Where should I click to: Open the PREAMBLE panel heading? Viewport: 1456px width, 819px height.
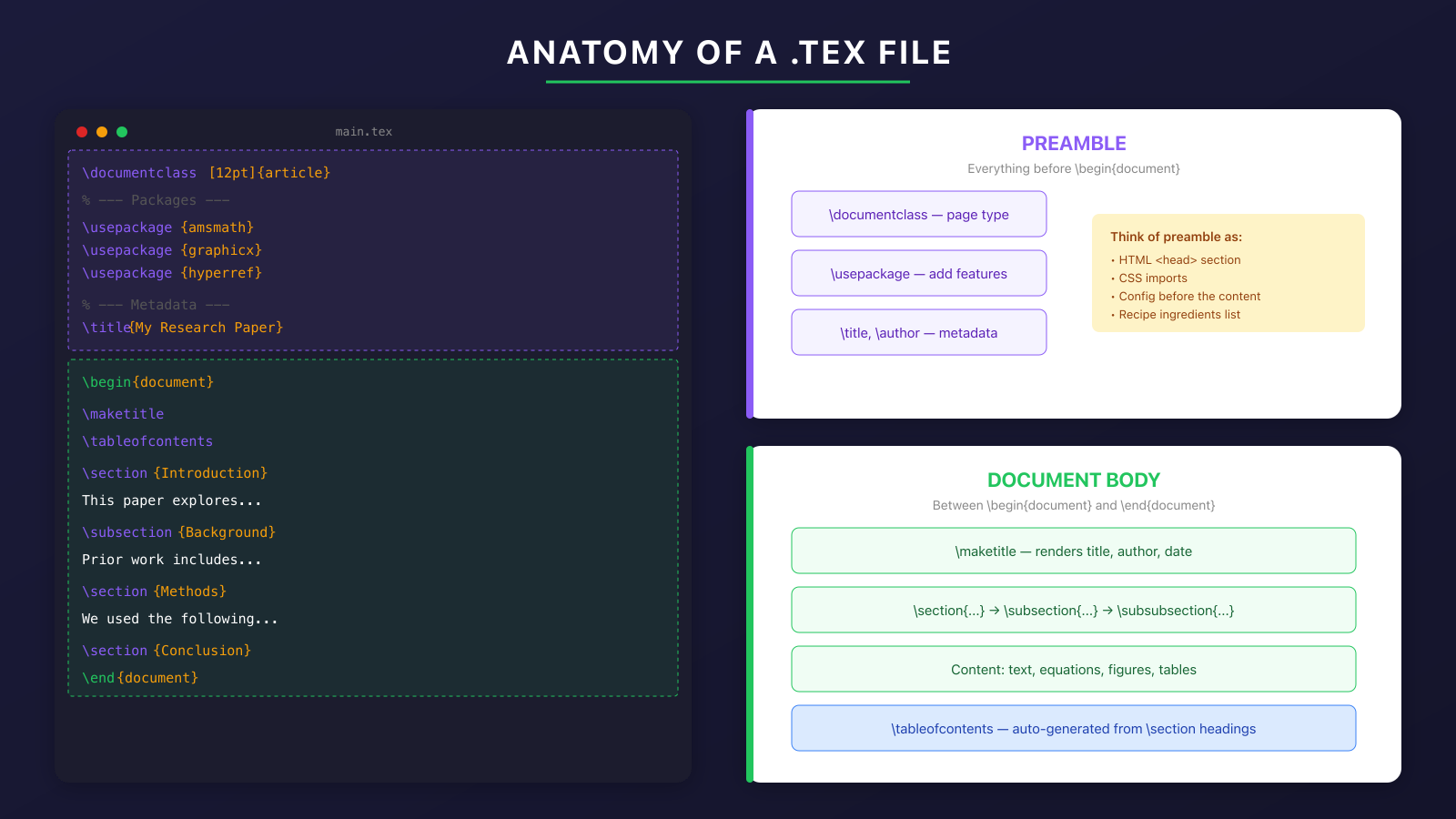1073,143
